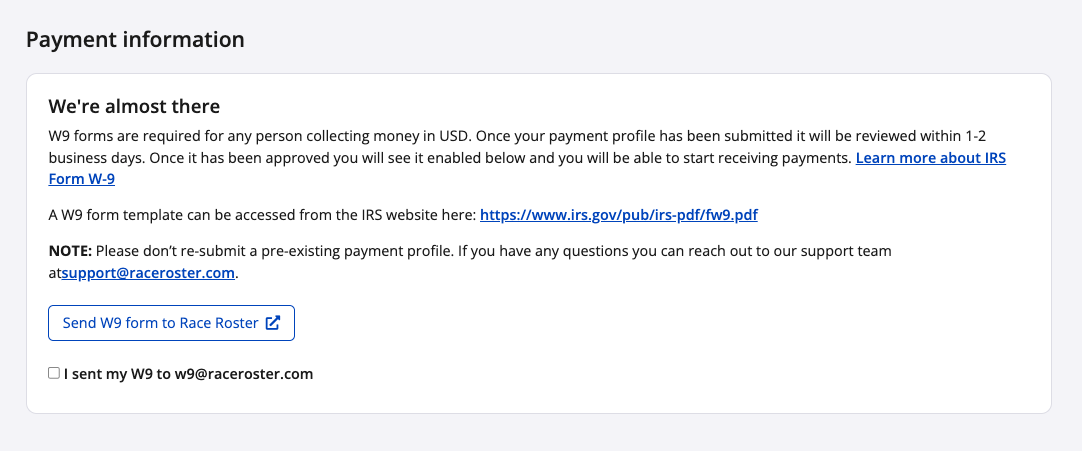Click the Payment information heading
Viewport: 1082px width, 451px height.
135,40
